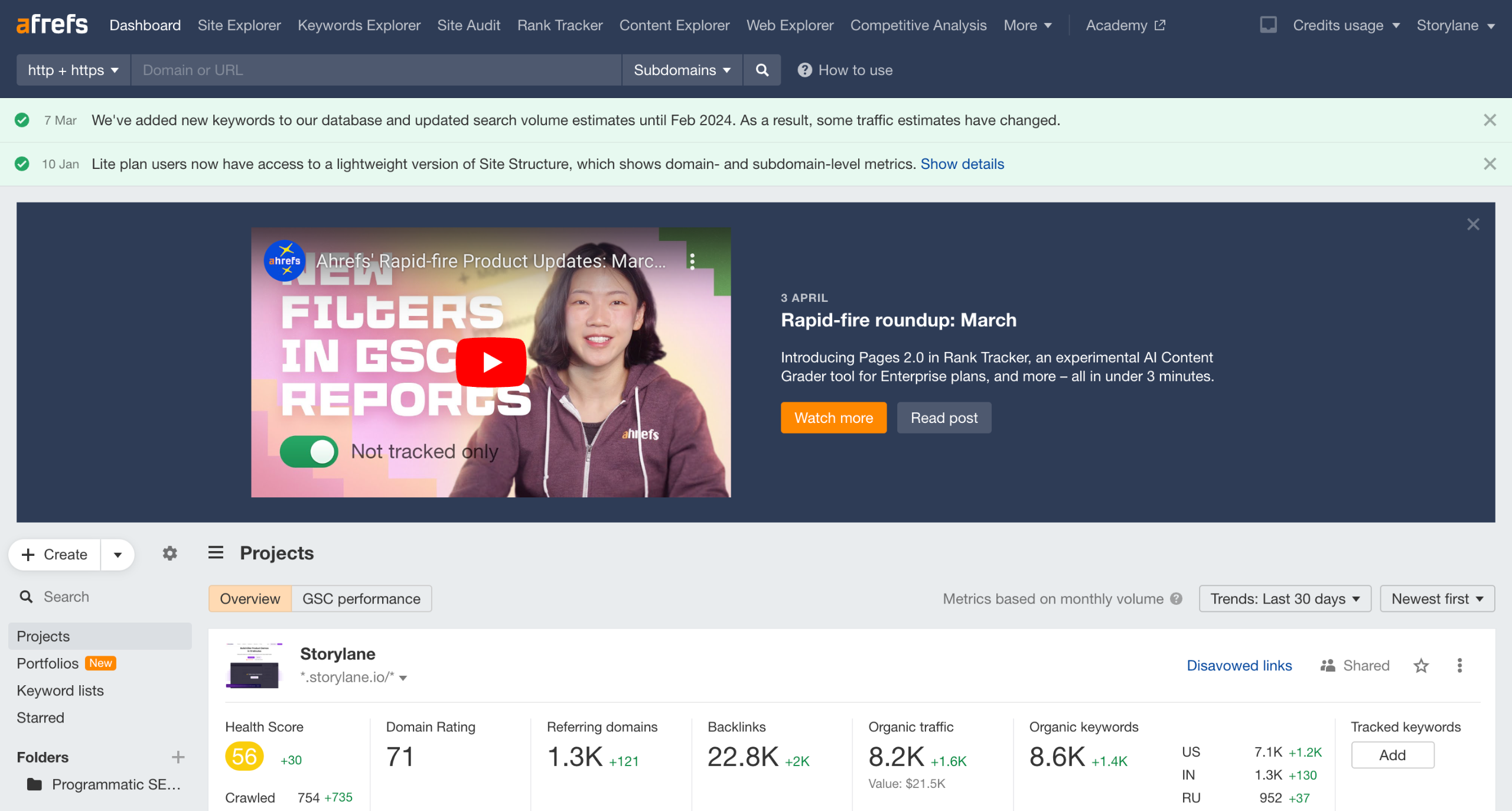This screenshot has height=811, width=1512.
Task: Play the YouTube video
Action: click(x=491, y=362)
